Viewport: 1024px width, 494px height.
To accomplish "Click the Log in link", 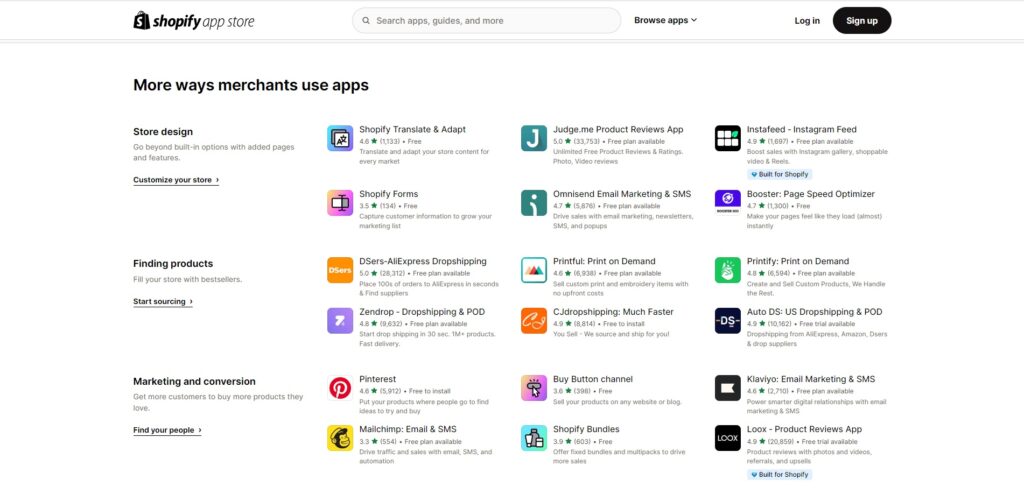I will [807, 20].
